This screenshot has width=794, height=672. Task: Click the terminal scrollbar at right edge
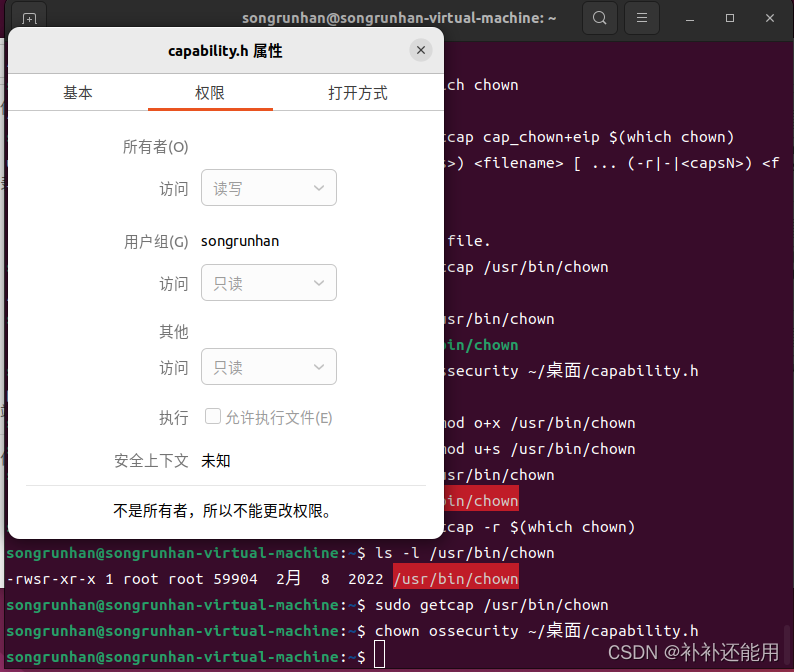coord(788,647)
